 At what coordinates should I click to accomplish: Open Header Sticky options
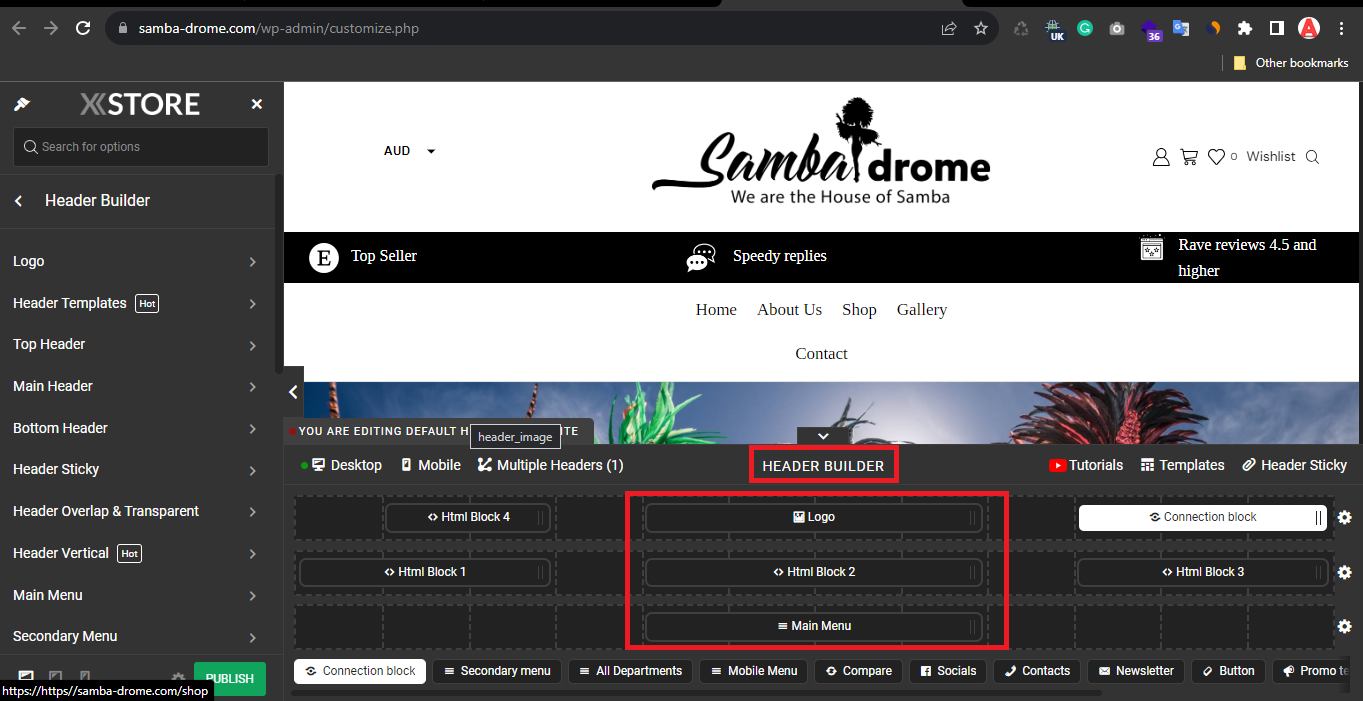pyautogui.click(x=137, y=469)
